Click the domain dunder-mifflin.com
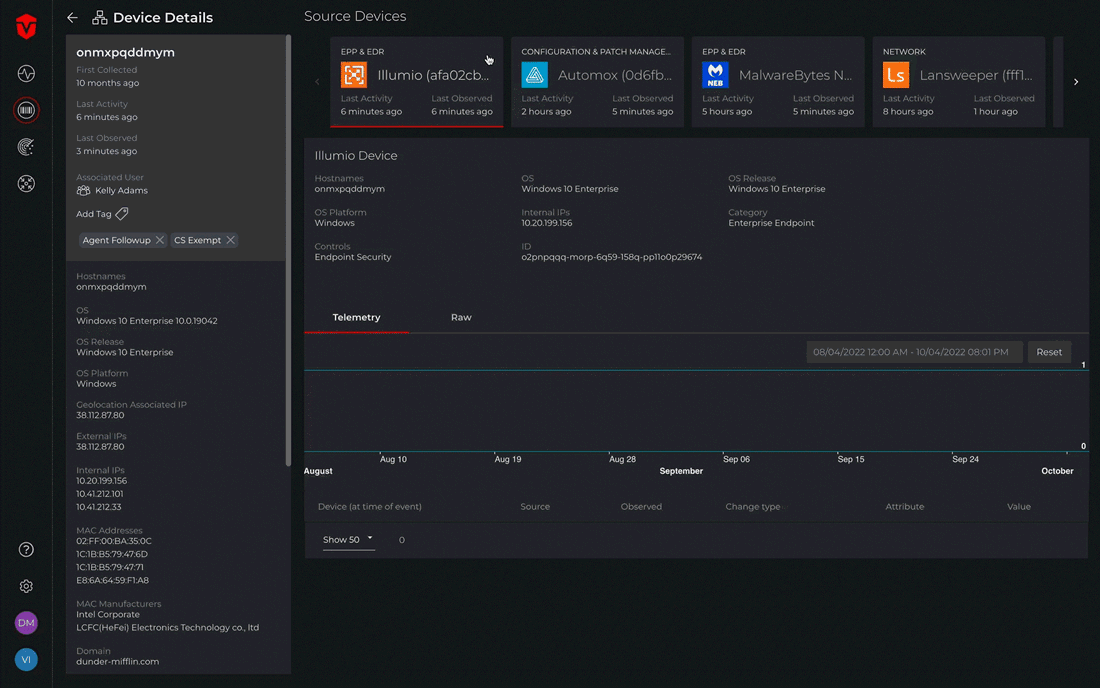The width and height of the screenshot is (1100, 688). (118, 661)
